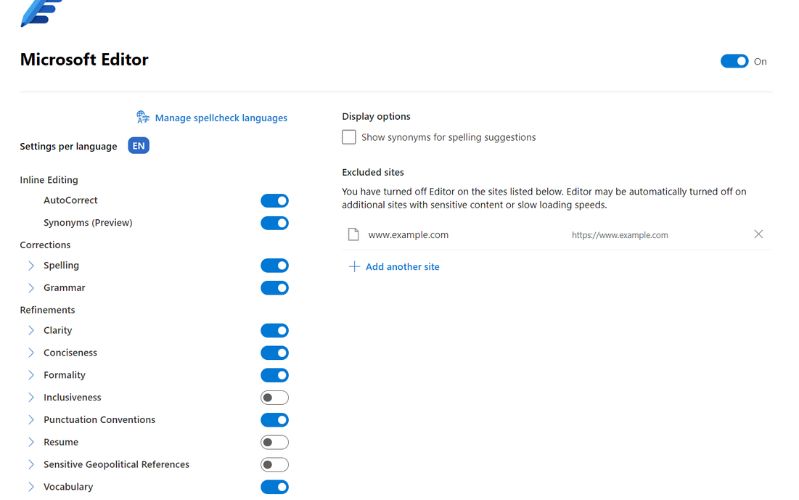Open Manage spellcheck languages link

point(221,118)
